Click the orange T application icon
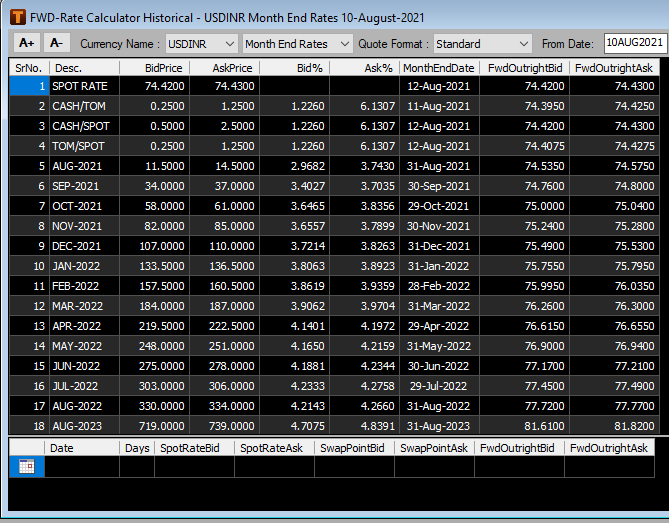The width and height of the screenshot is (669, 523). pyautogui.click(x=18, y=17)
